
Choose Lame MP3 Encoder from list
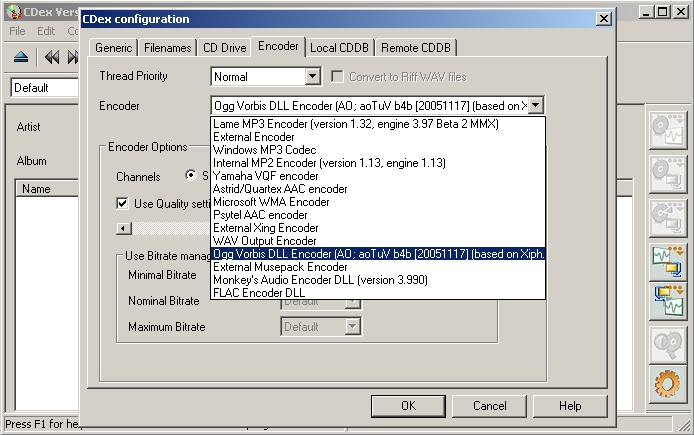[378, 124]
